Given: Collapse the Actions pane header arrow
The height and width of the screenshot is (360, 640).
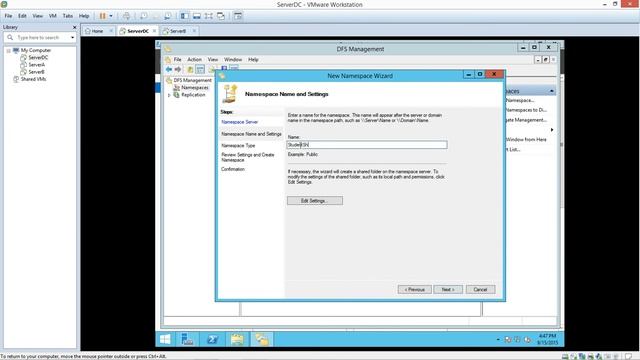Looking at the screenshot, I should pyautogui.click(x=552, y=91).
